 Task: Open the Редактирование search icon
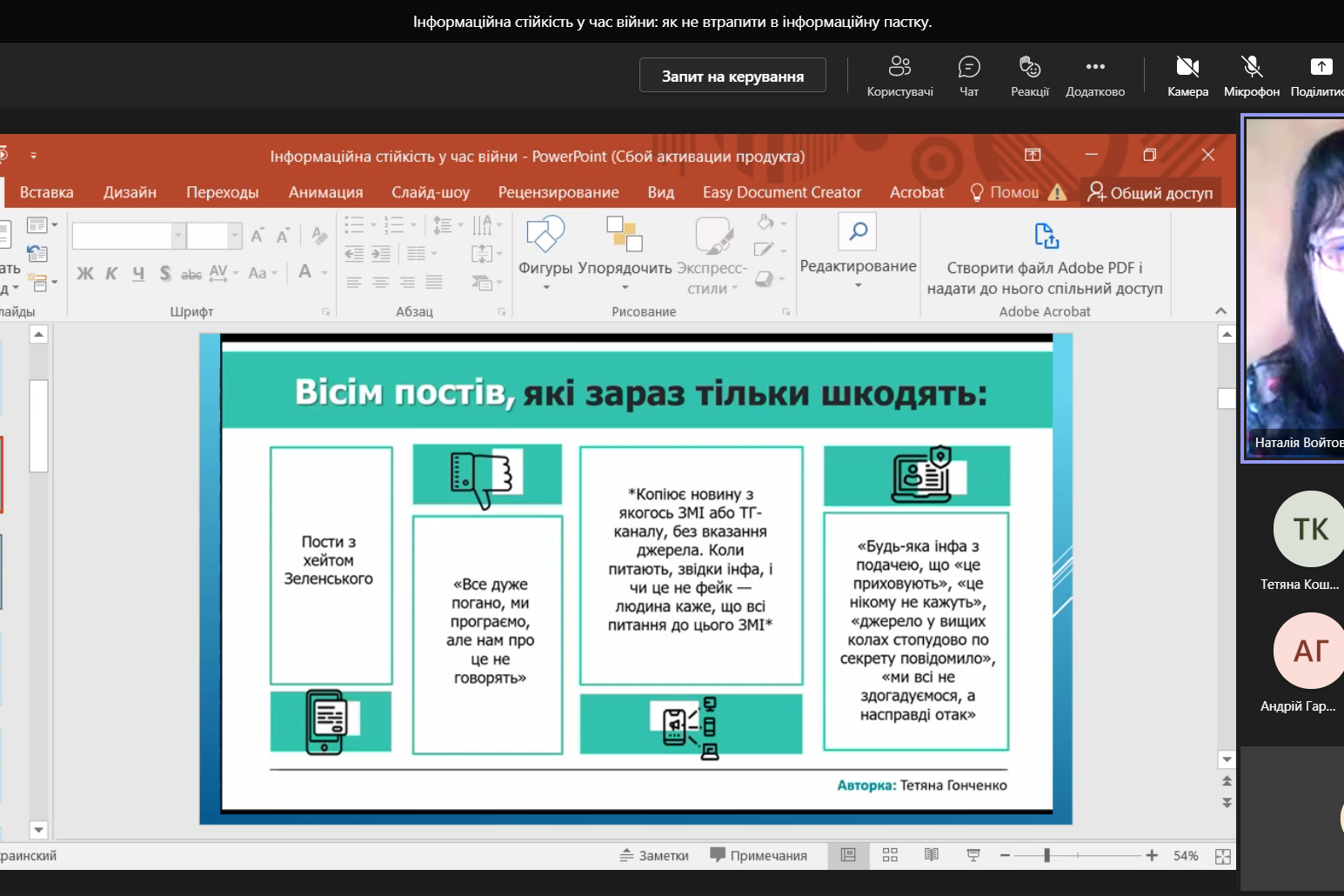(x=858, y=231)
